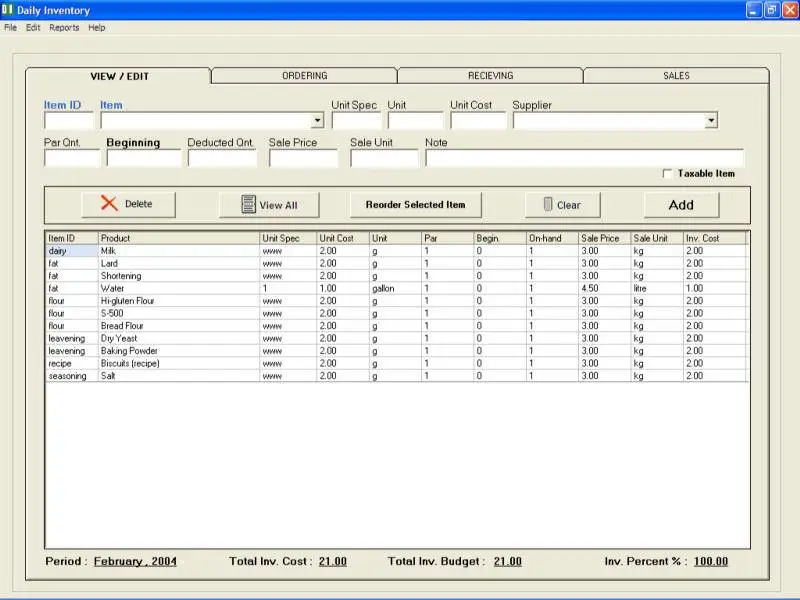
Task: Click into the Note field
Action: 584,158
